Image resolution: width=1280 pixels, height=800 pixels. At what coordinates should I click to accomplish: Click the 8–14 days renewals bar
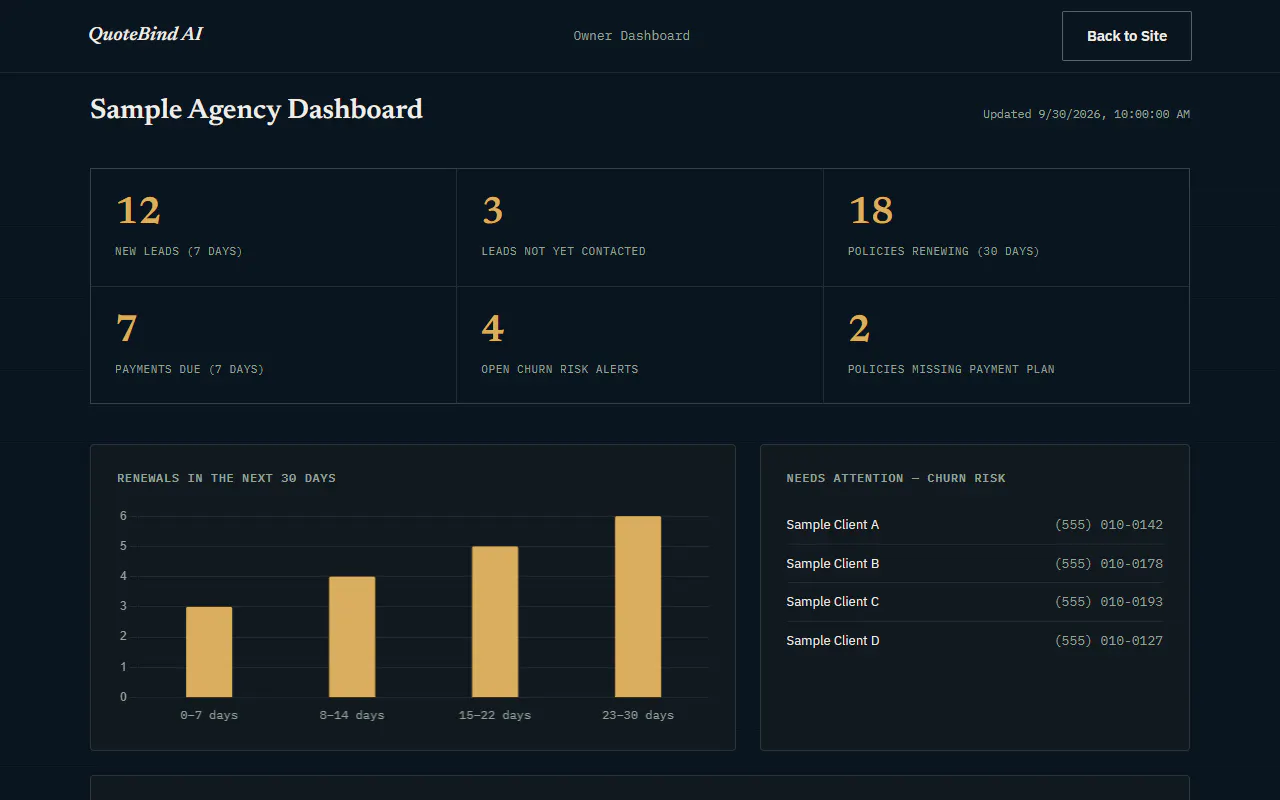click(352, 637)
